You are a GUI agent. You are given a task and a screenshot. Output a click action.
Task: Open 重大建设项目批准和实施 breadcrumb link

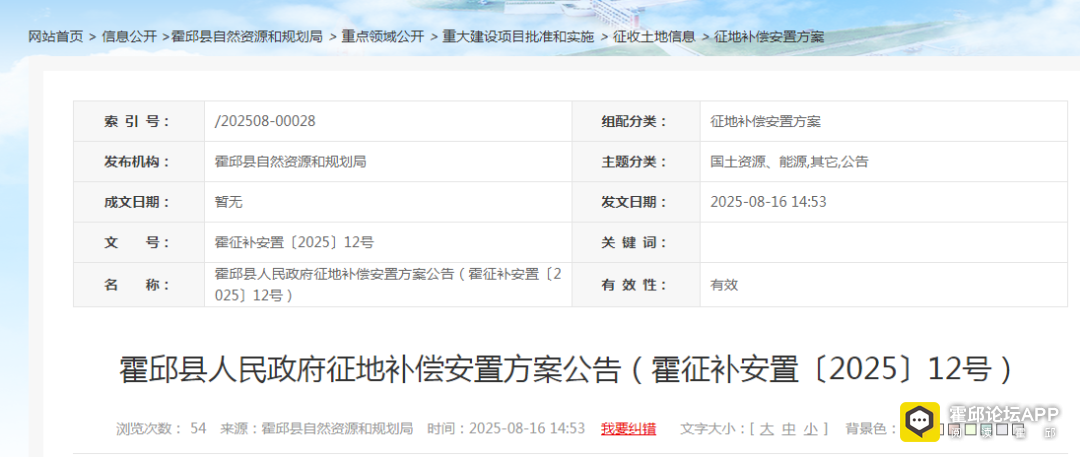tap(518, 36)
